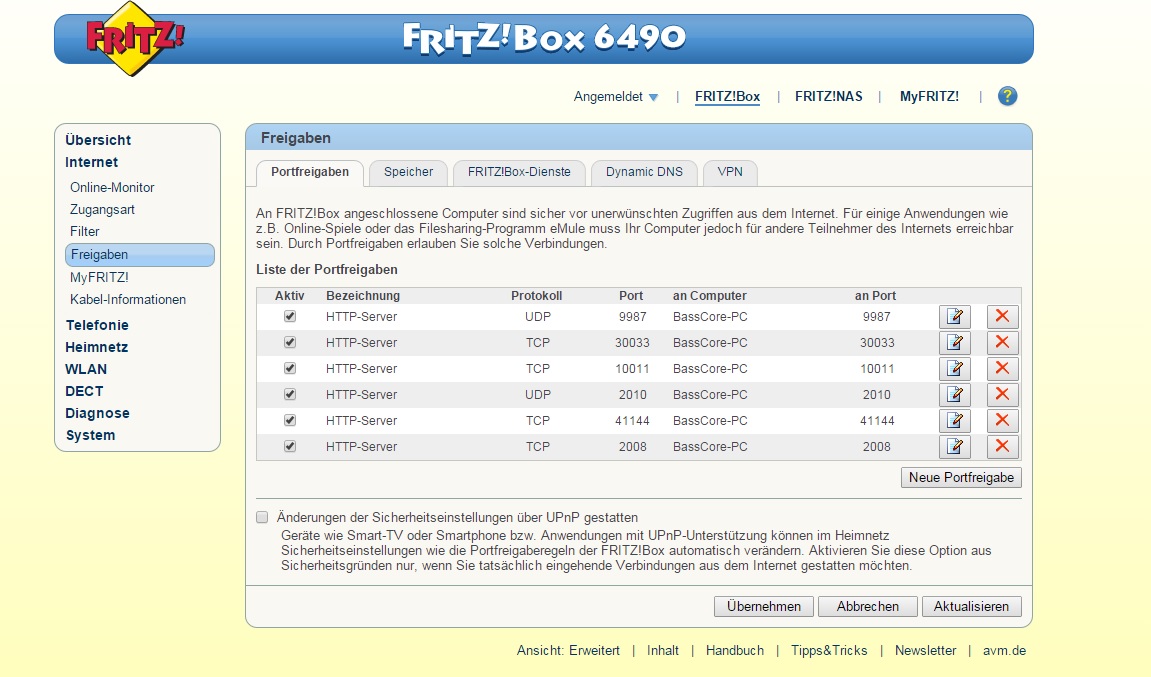Click the FRITZ! logo in the header
Viewport: 1151px width, 677px height.
pos(134,38)
